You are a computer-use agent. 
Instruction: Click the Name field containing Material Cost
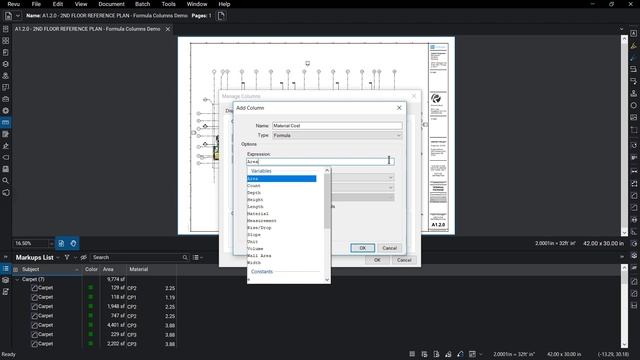click(x=337, y=126)
